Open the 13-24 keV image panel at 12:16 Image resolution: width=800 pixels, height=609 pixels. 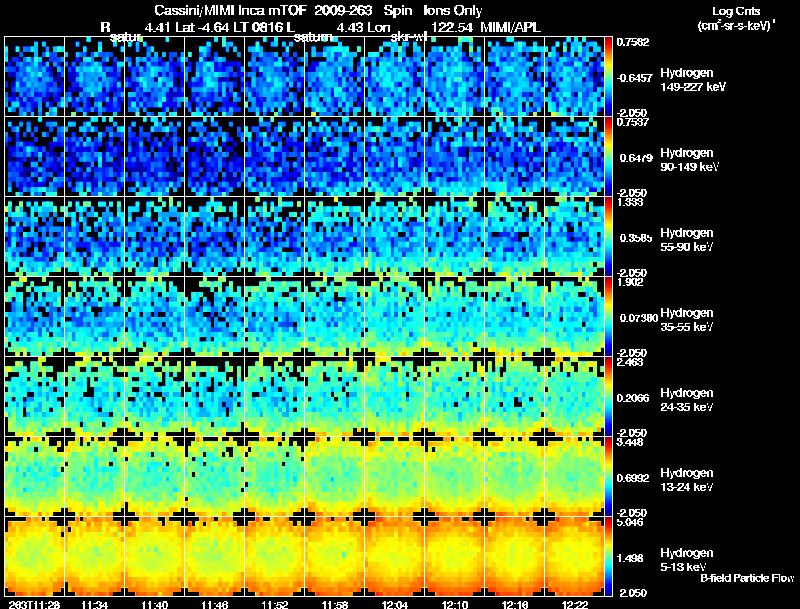pyautogui.click(x=515, y=476)
